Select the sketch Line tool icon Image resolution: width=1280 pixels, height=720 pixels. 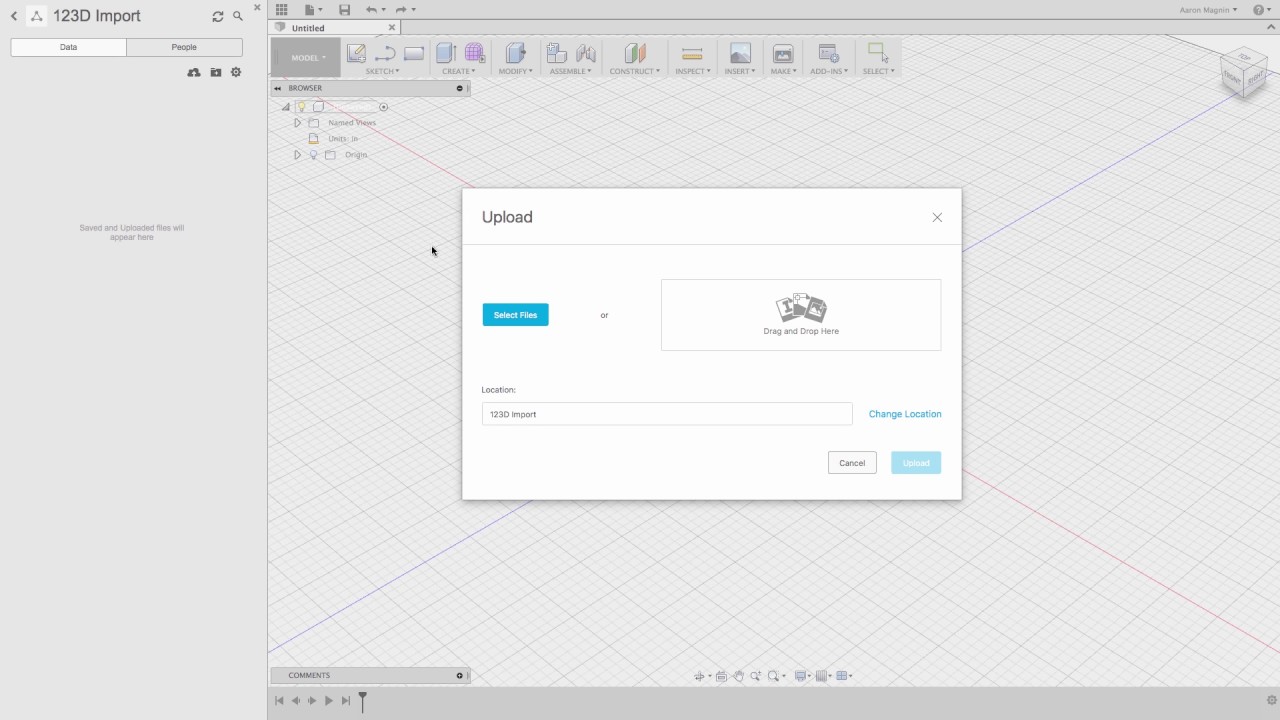click(385, 54)
